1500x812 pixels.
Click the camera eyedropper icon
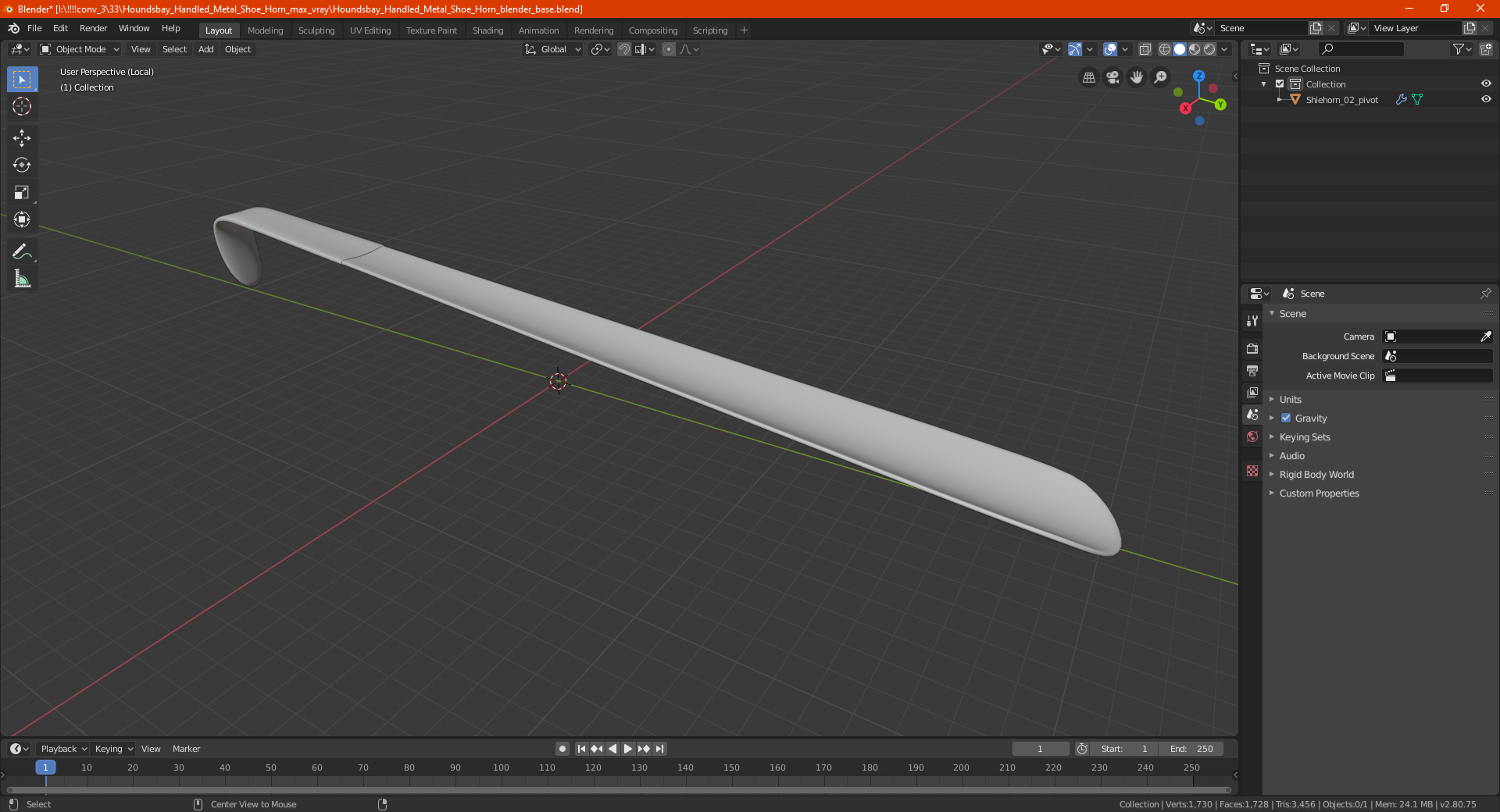click(1485, 337)
